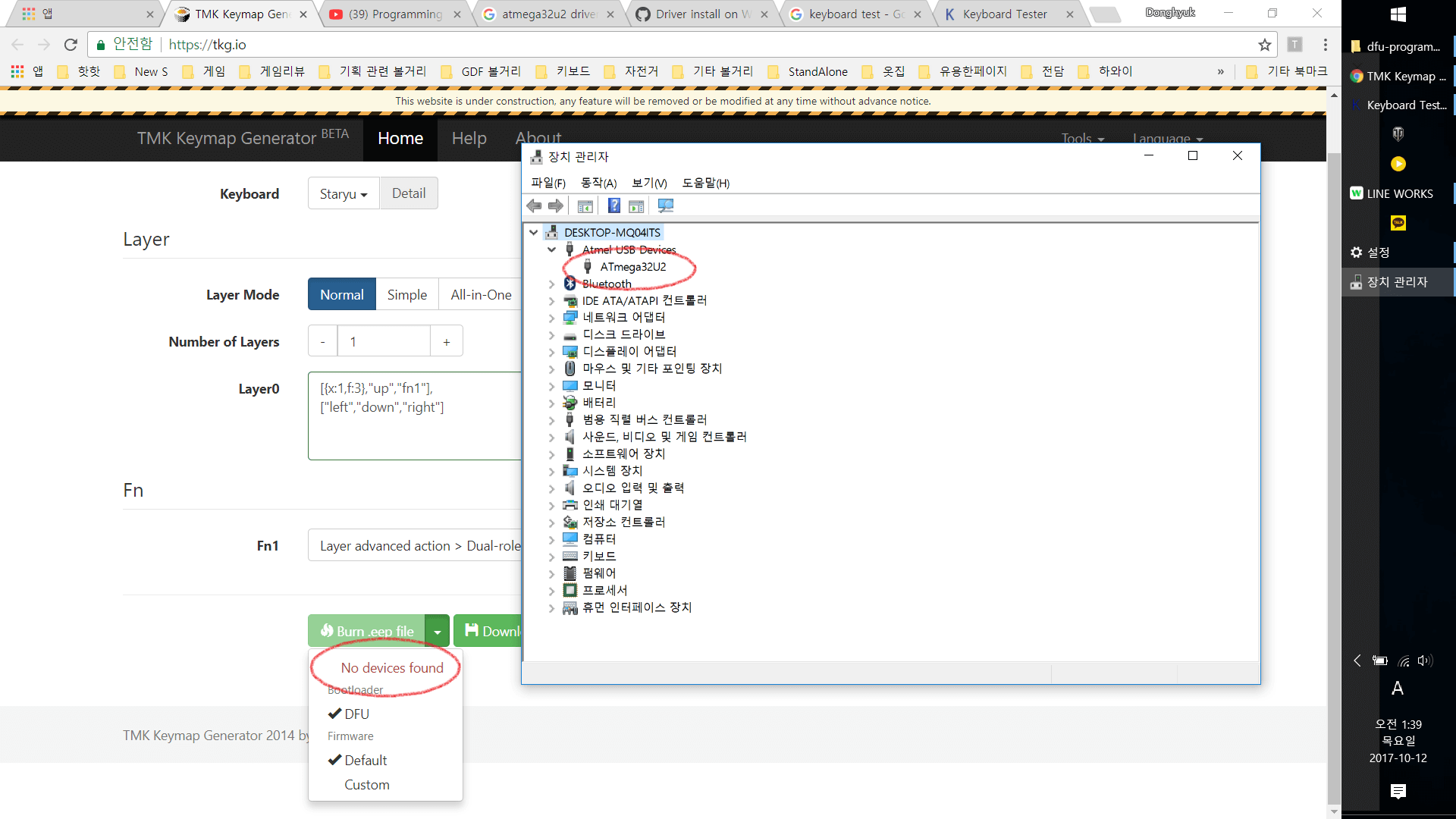Click scan for hardware changes monitor icon
Screen dimensions: 1456x819
[666, 206]
